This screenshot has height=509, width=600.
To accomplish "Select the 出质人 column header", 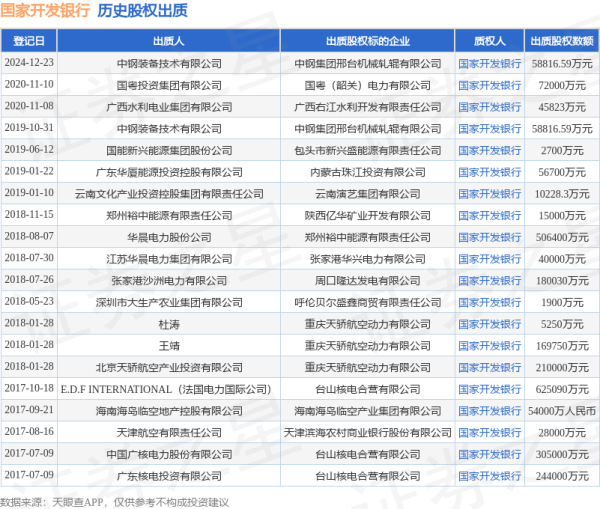I will (169, 41).
